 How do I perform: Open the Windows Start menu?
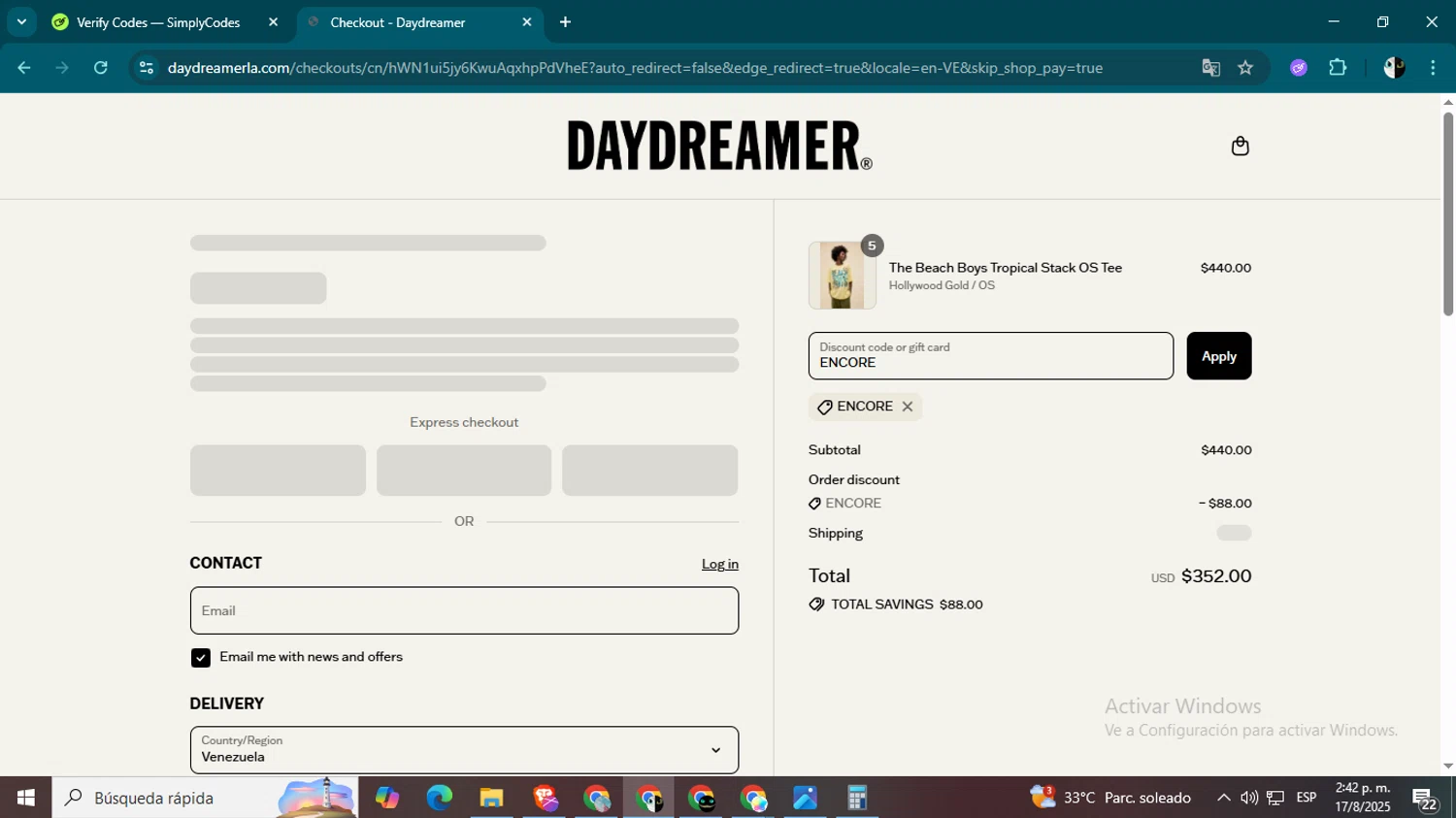tap(26, 798)
